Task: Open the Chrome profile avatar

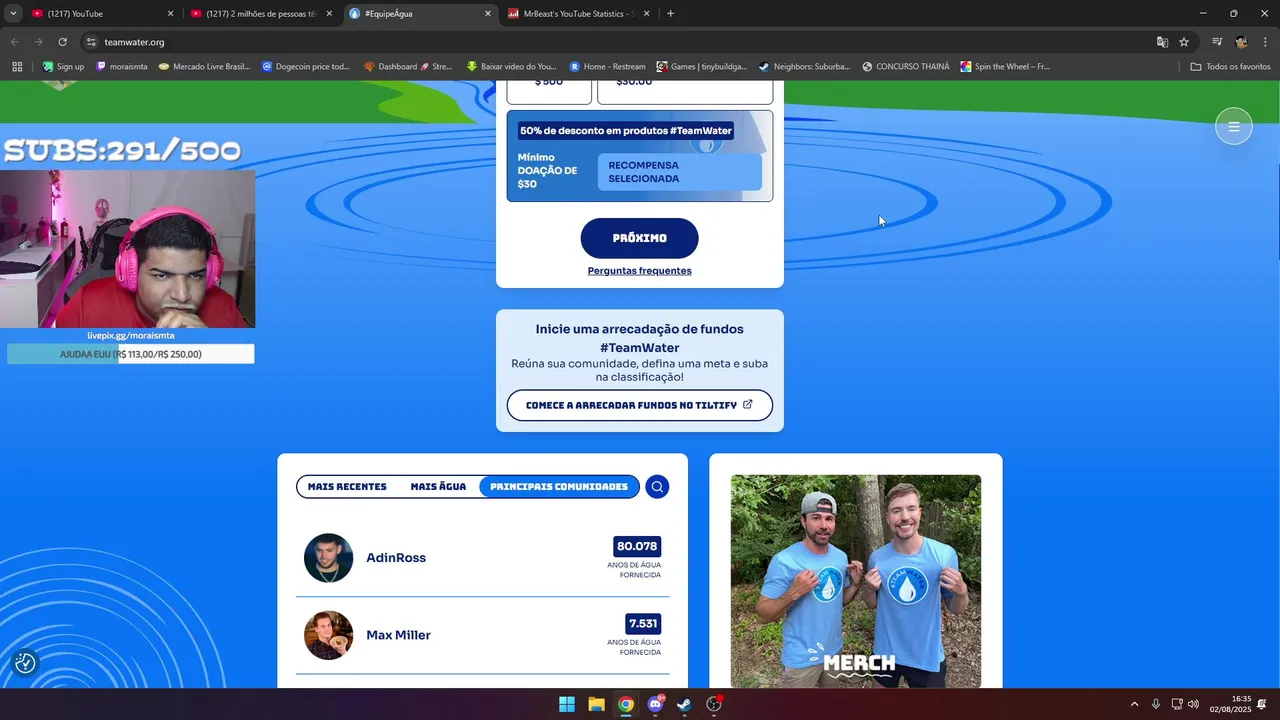Action: [1241, 42]
